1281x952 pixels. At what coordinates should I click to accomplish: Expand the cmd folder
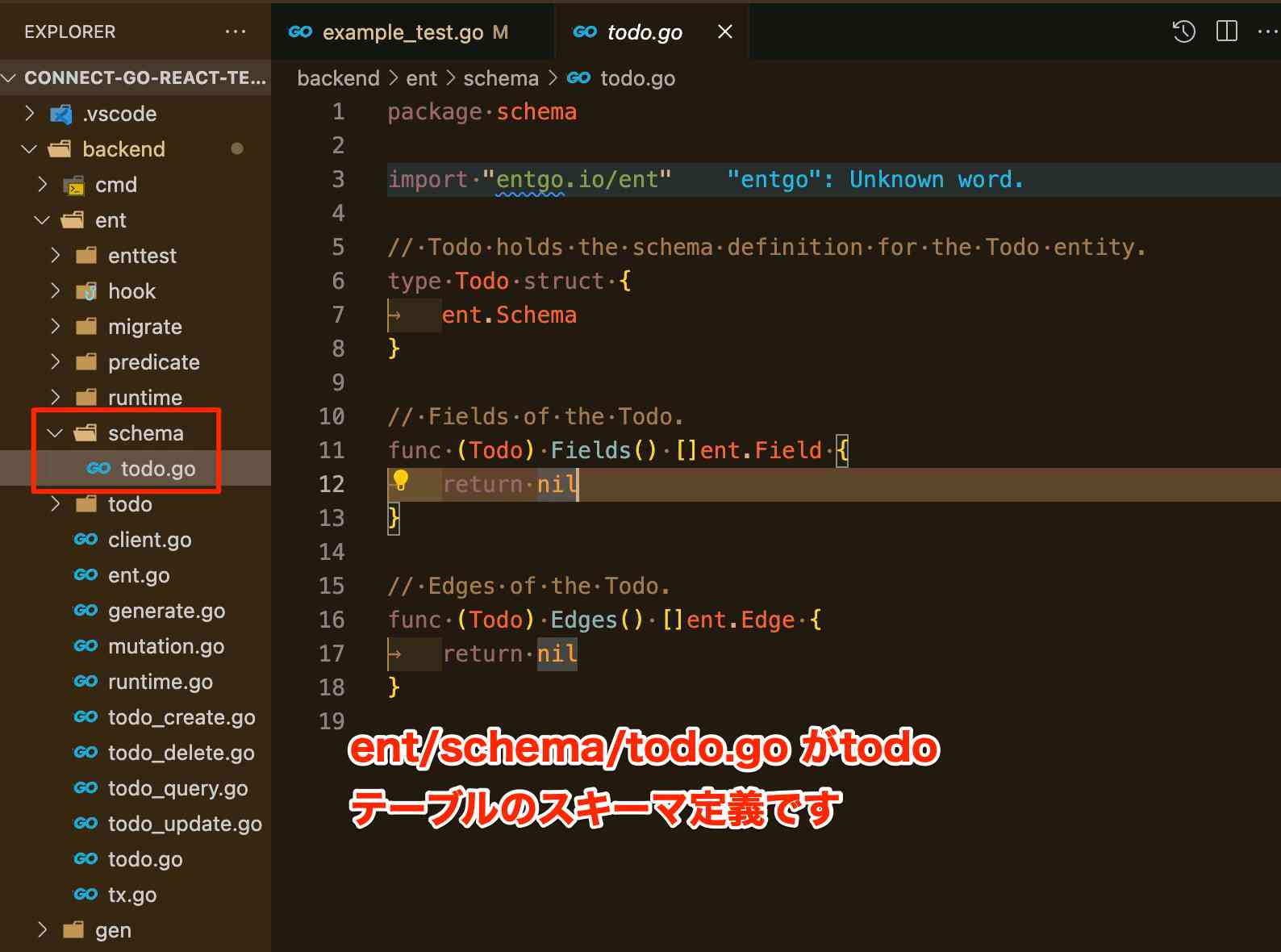[x=43, y=185]
